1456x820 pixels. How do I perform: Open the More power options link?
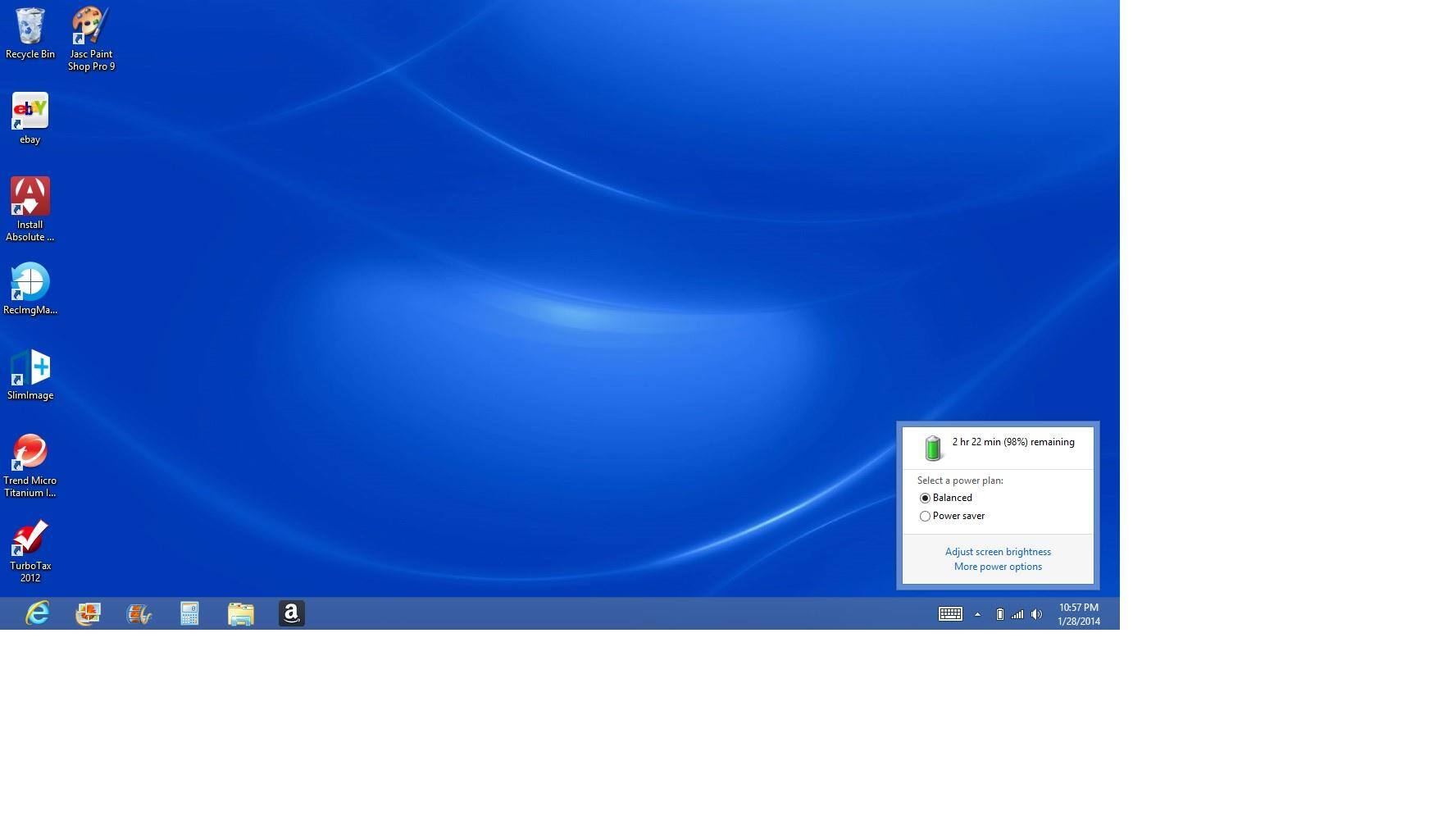998,567
